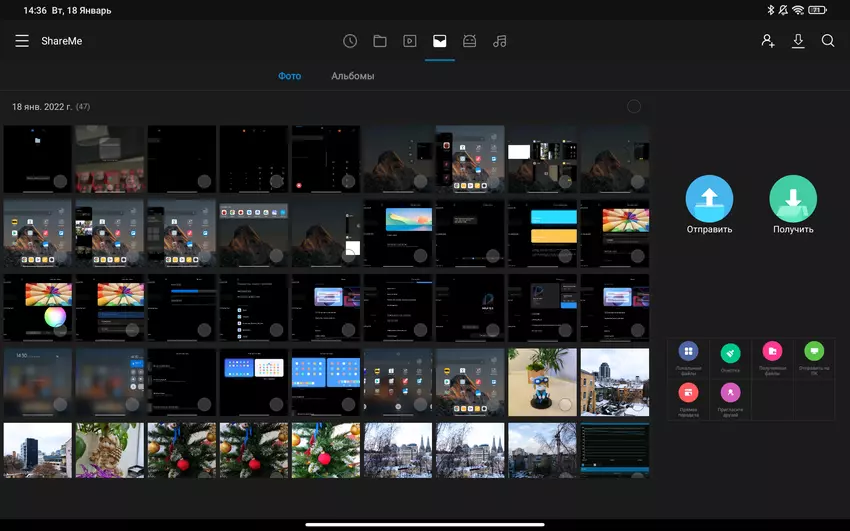Click the search magnifier icon
Screen dimensions: 850x531
tap(828, 41)
